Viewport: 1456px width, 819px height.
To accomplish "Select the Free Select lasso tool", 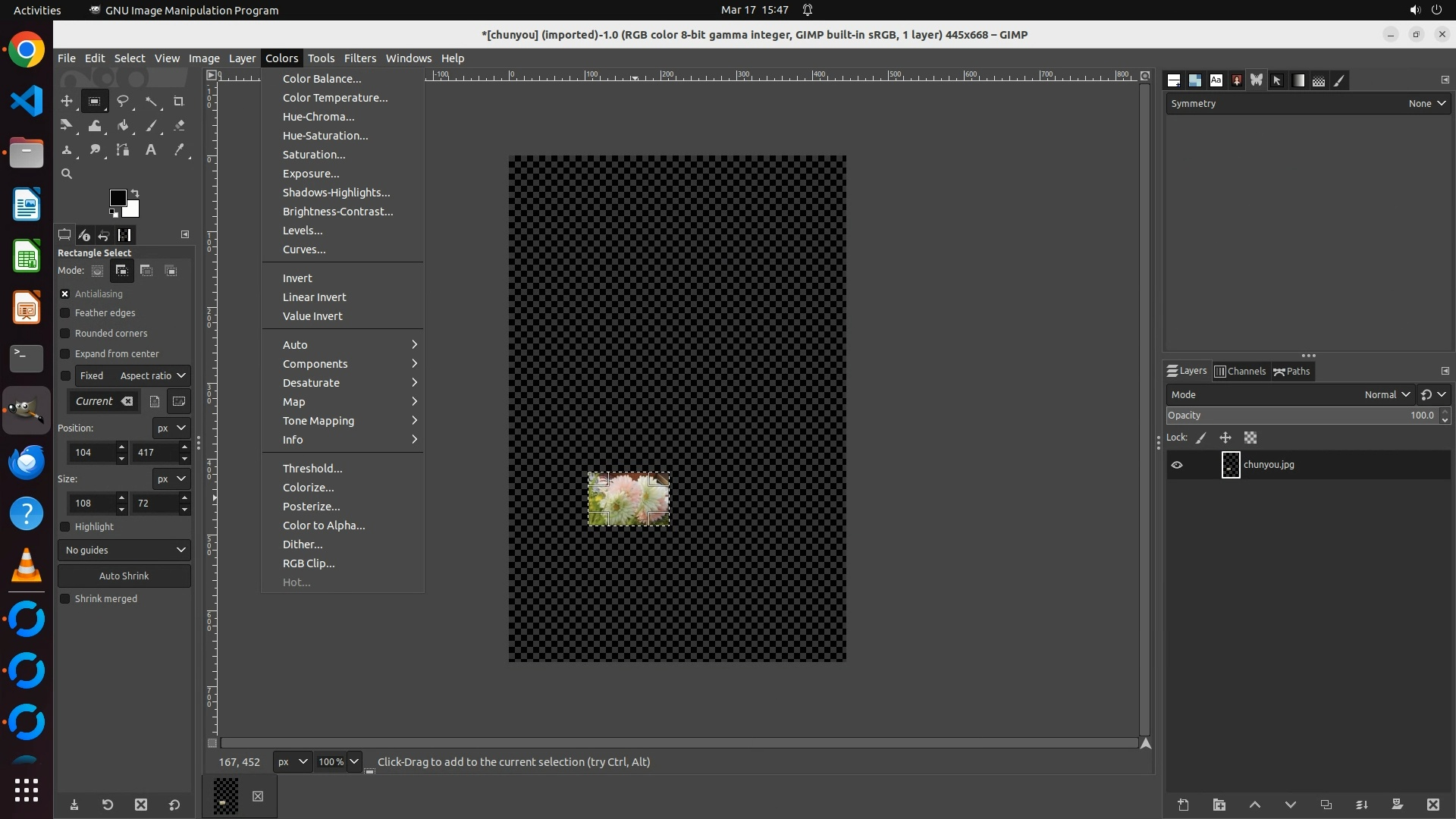I will pos(123,101).
